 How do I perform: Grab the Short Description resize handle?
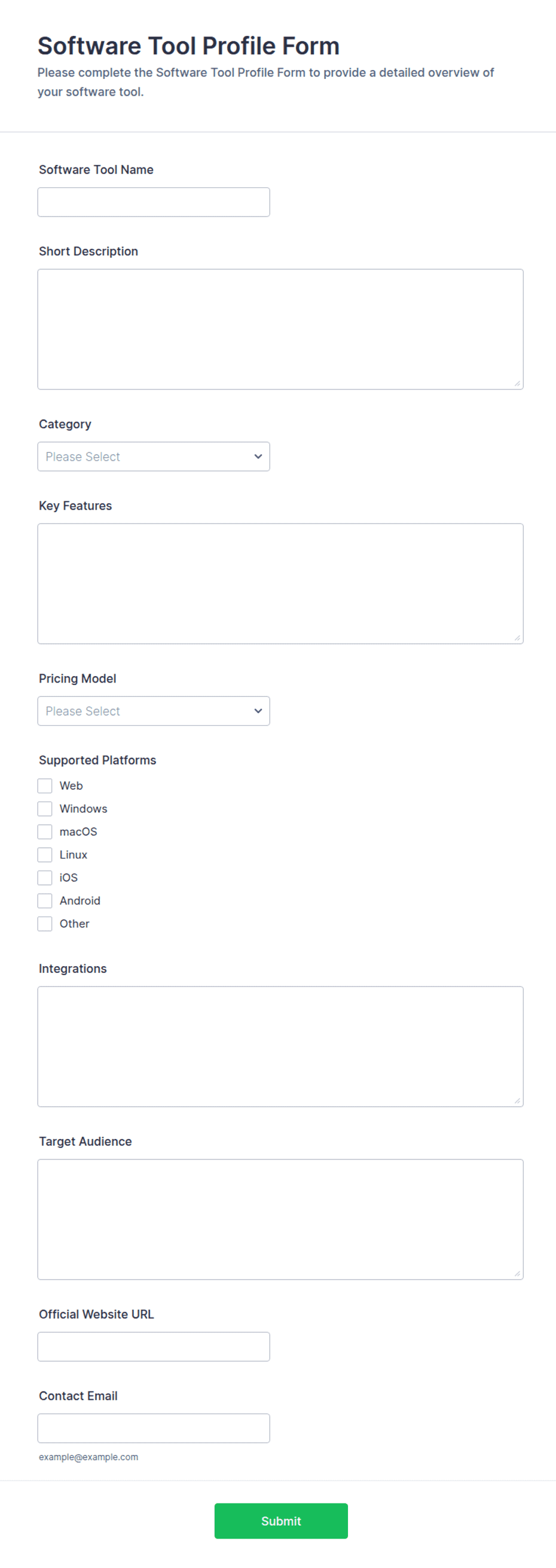click(517, 383)
